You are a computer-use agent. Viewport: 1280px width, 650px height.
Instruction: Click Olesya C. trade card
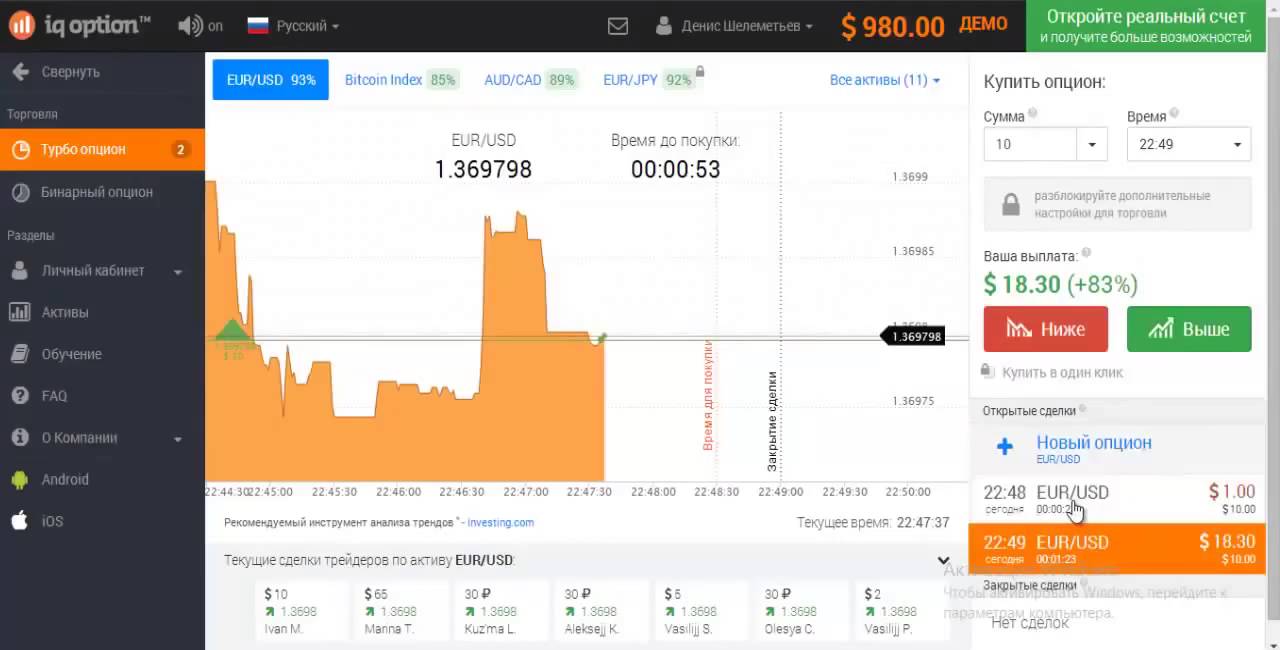802,611
